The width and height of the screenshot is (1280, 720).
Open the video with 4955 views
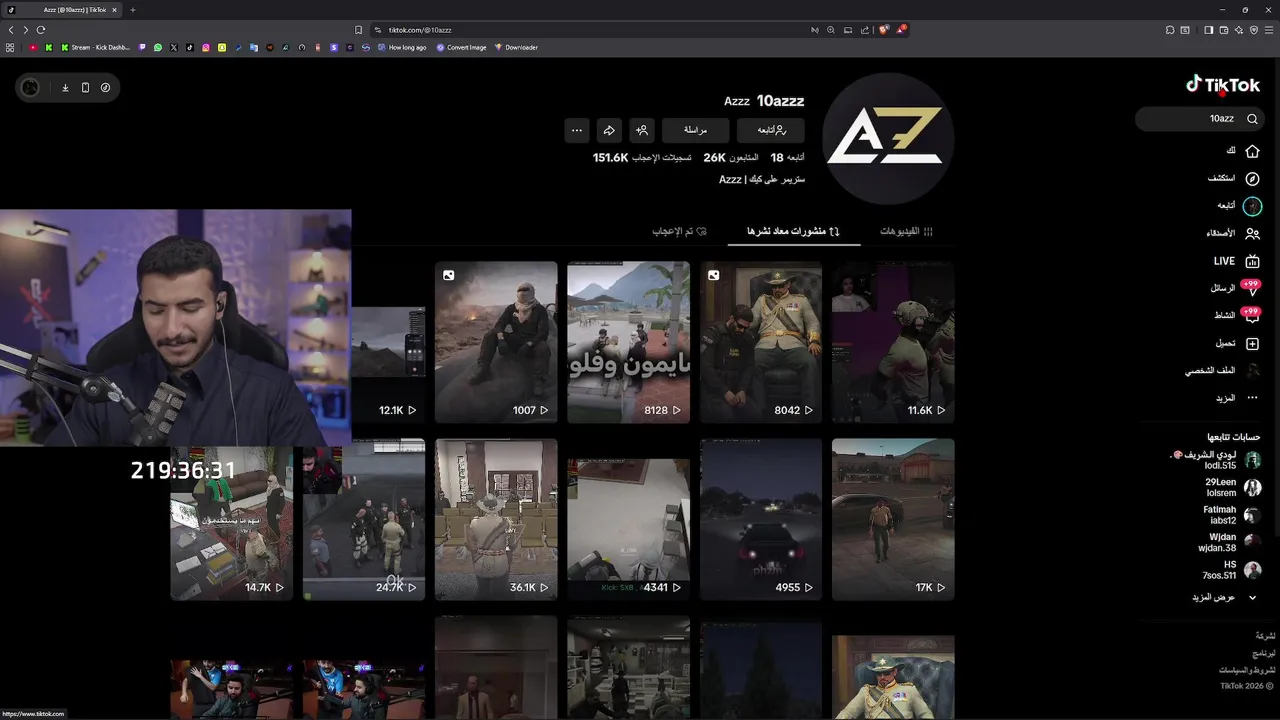pos(761,519)
